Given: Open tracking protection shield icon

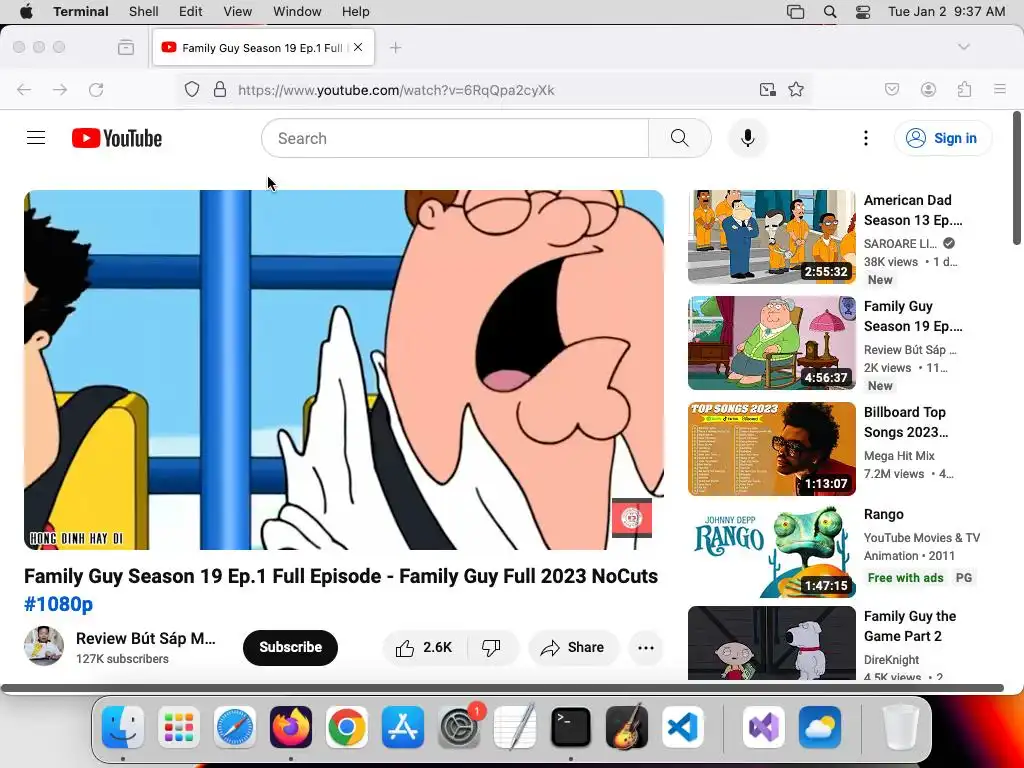Looking at the screenshot, I should tap(191, 89).
